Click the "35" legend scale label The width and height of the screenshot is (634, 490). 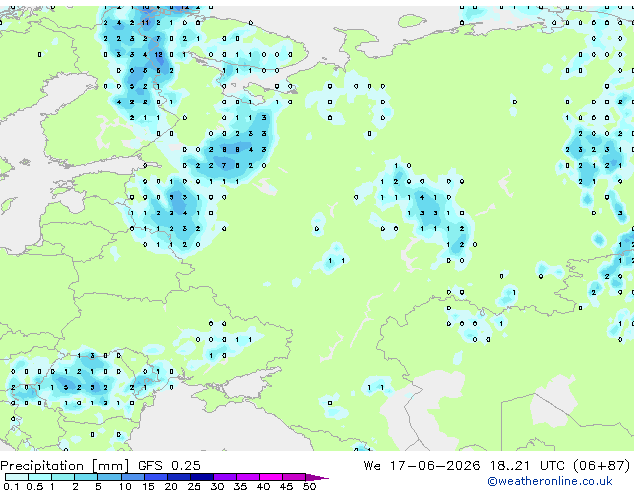tap(240, 486)
